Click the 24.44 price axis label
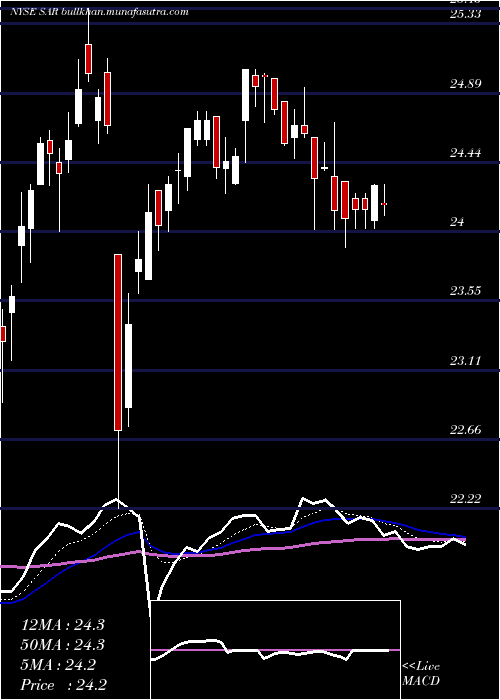Viewport: 500px width, 700px height. (465, 153)
